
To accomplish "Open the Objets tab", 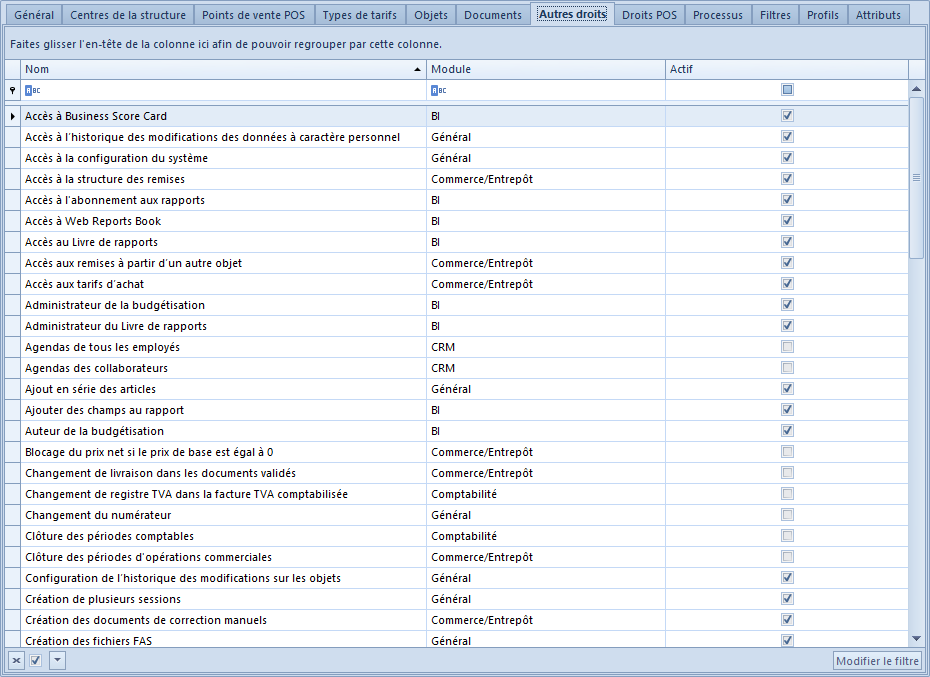I will coord(431,15).
